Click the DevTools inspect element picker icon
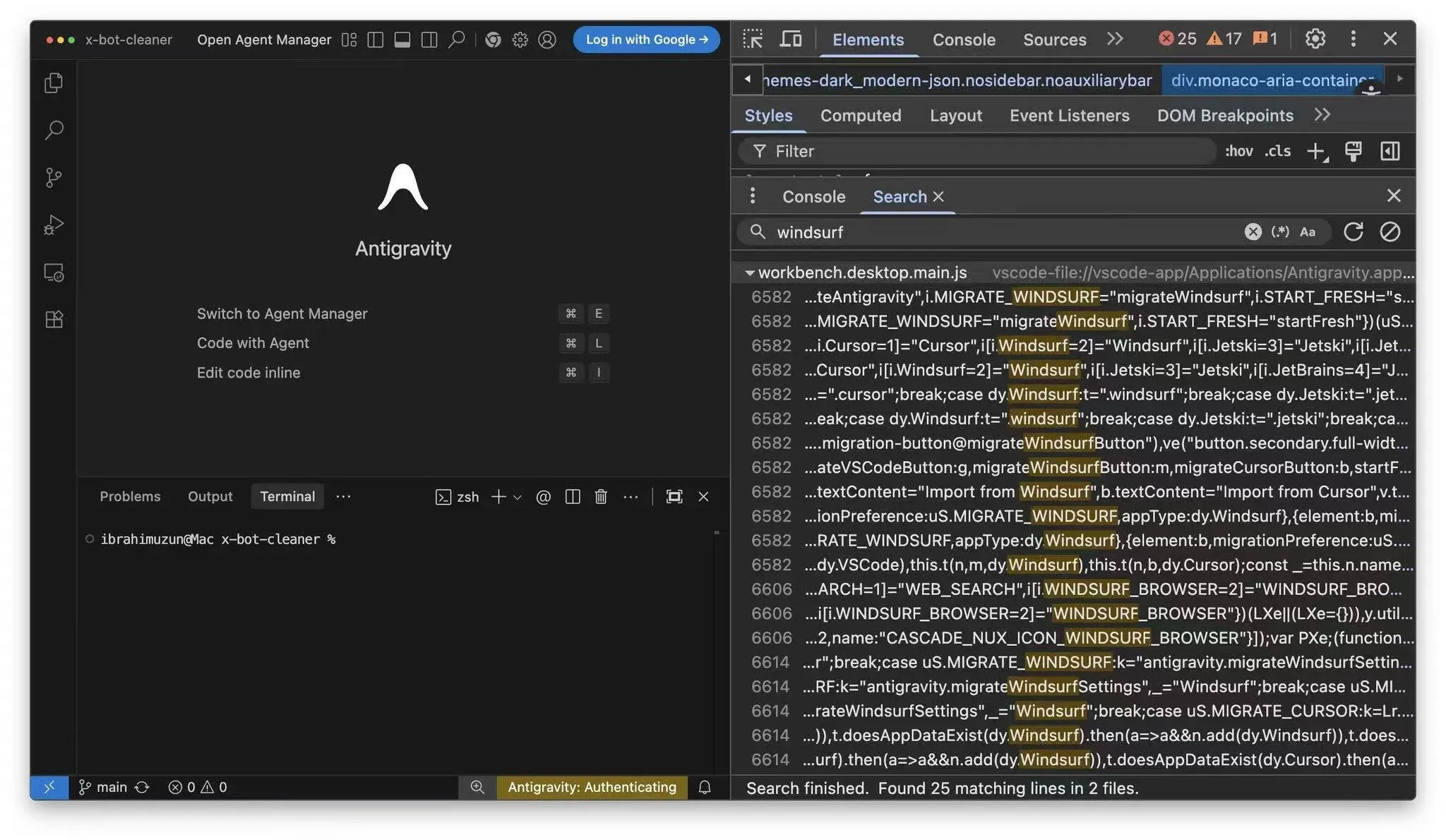Viewport: 1446px width, 840px height. coord(753,39)
